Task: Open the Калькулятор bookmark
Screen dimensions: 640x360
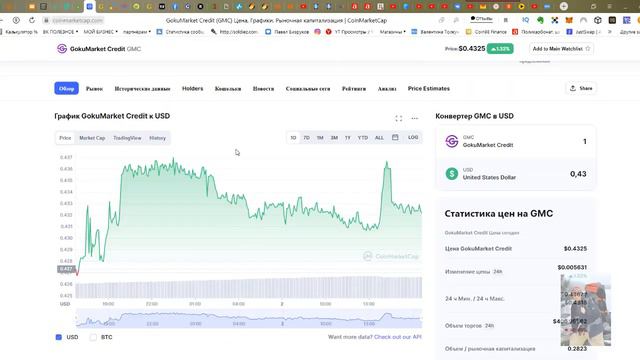Action: (x=18, y=31)
